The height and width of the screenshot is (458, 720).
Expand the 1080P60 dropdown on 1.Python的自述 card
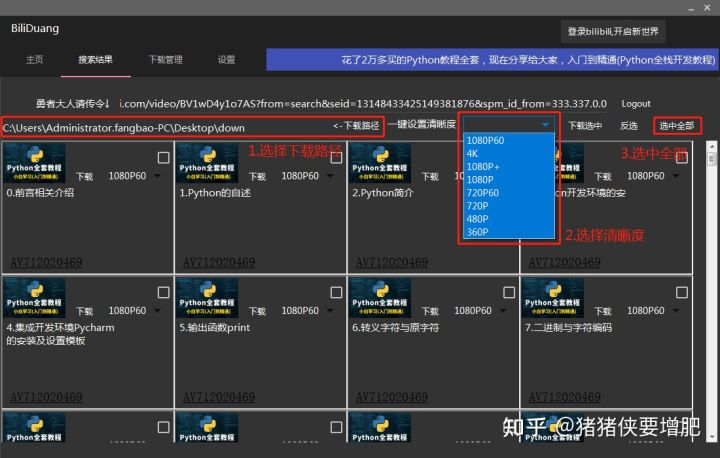(x=330, y=176)
